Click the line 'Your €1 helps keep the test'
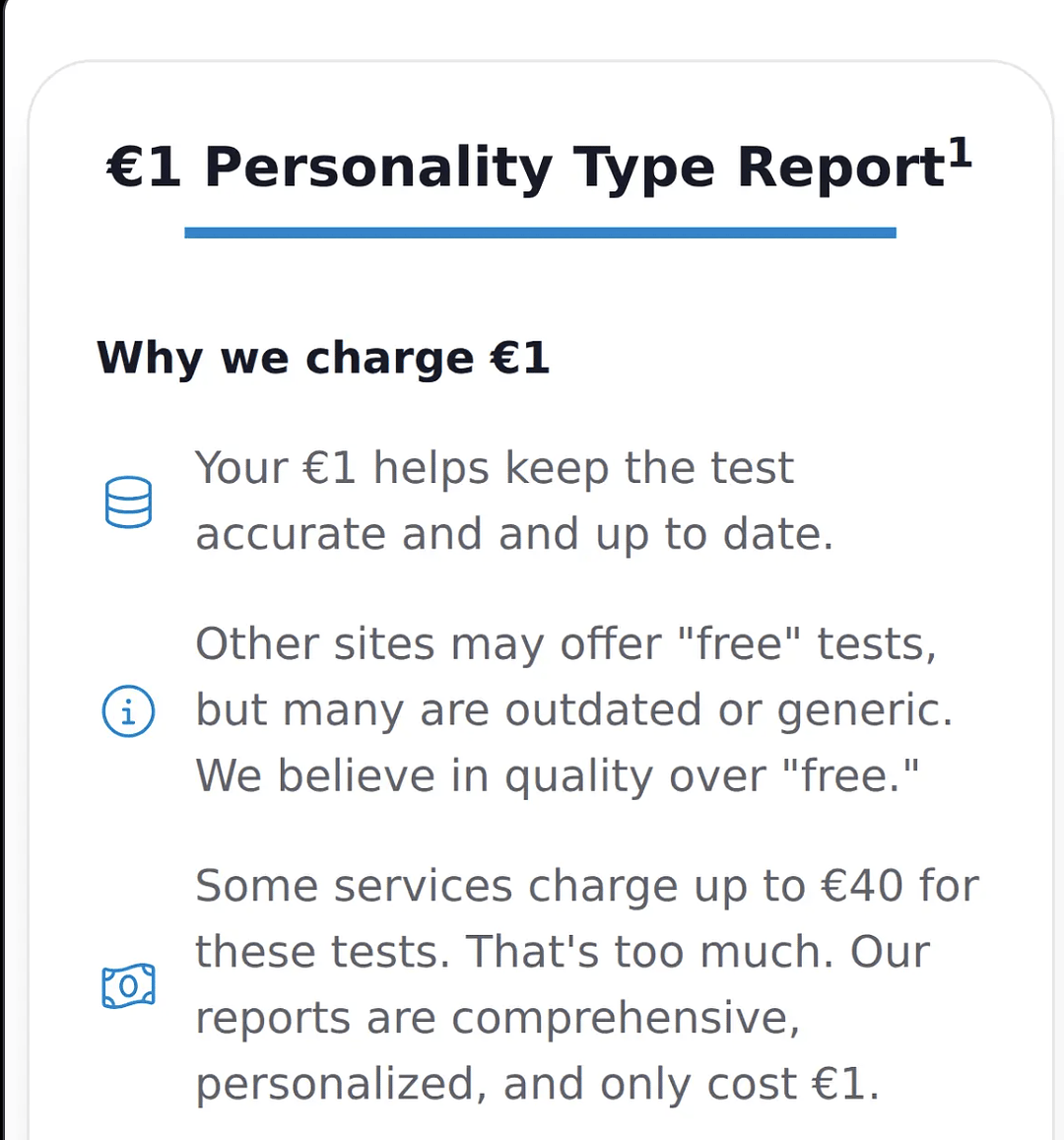 pos(495,468)
